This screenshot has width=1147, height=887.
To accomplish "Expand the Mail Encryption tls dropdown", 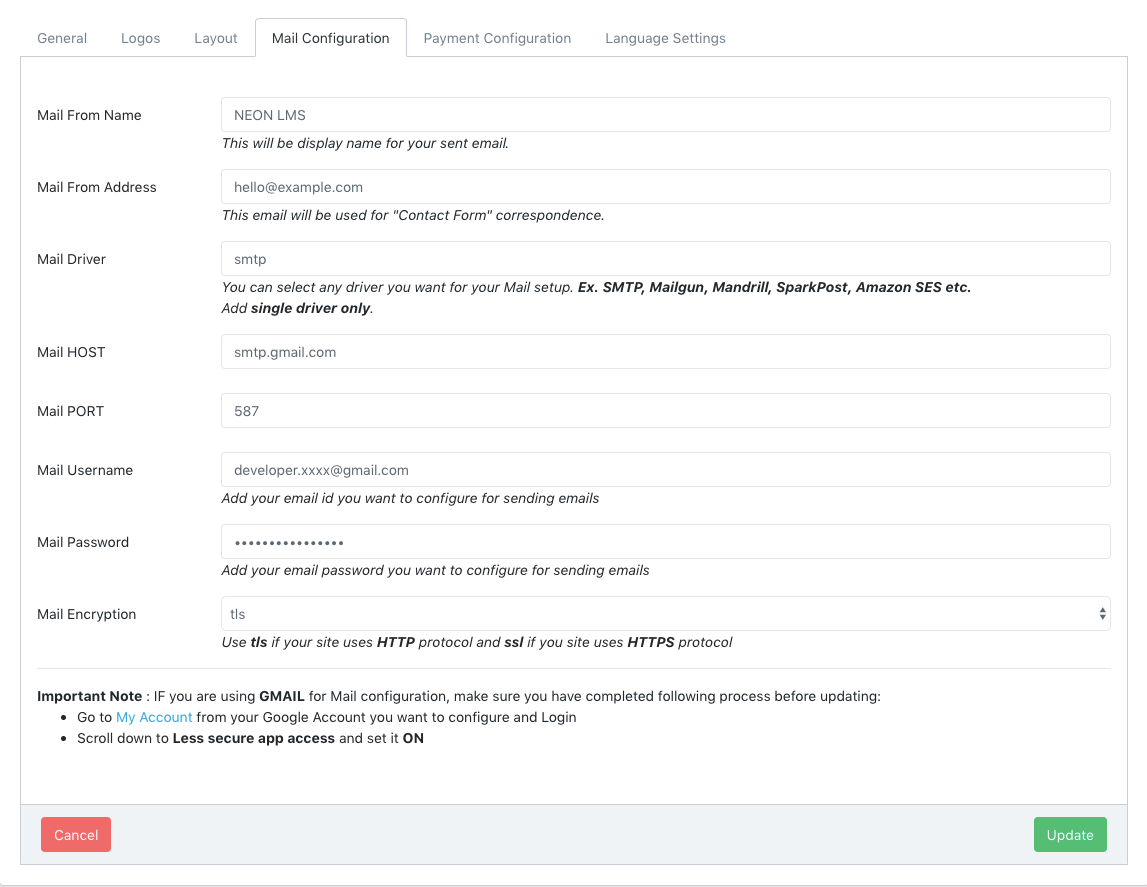I will 665,614.
